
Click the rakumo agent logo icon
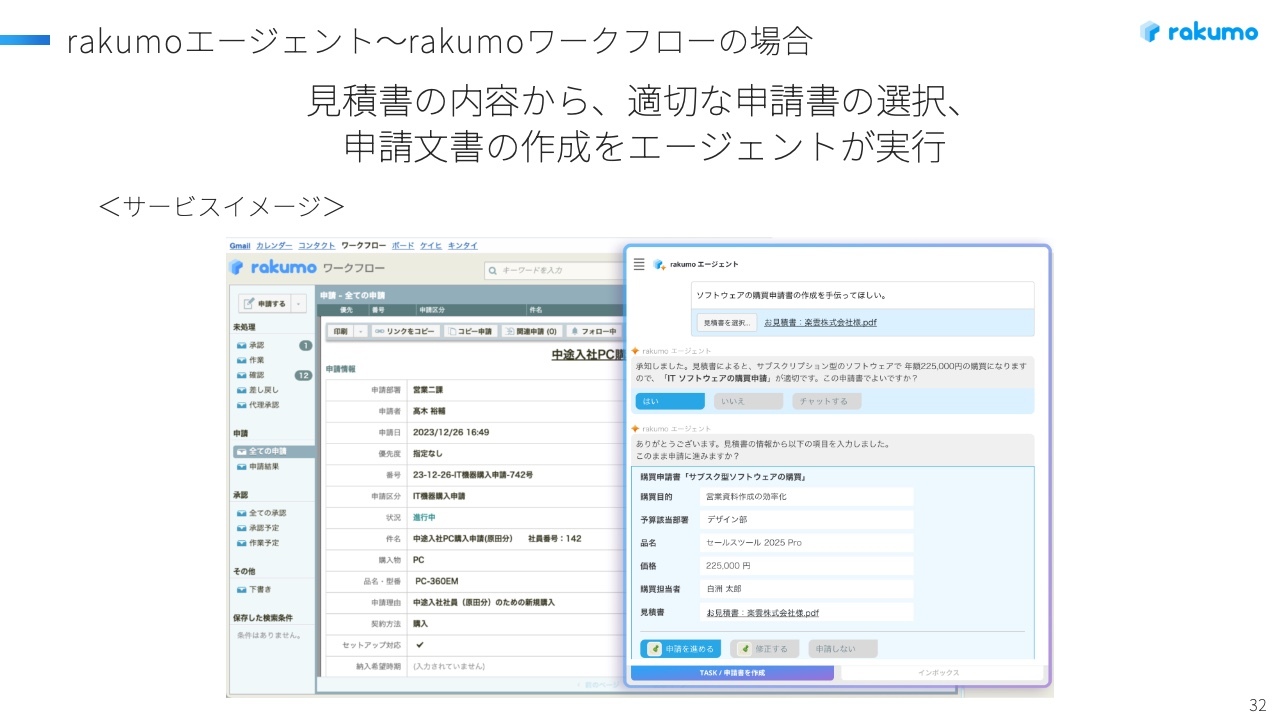pos(659,264)
